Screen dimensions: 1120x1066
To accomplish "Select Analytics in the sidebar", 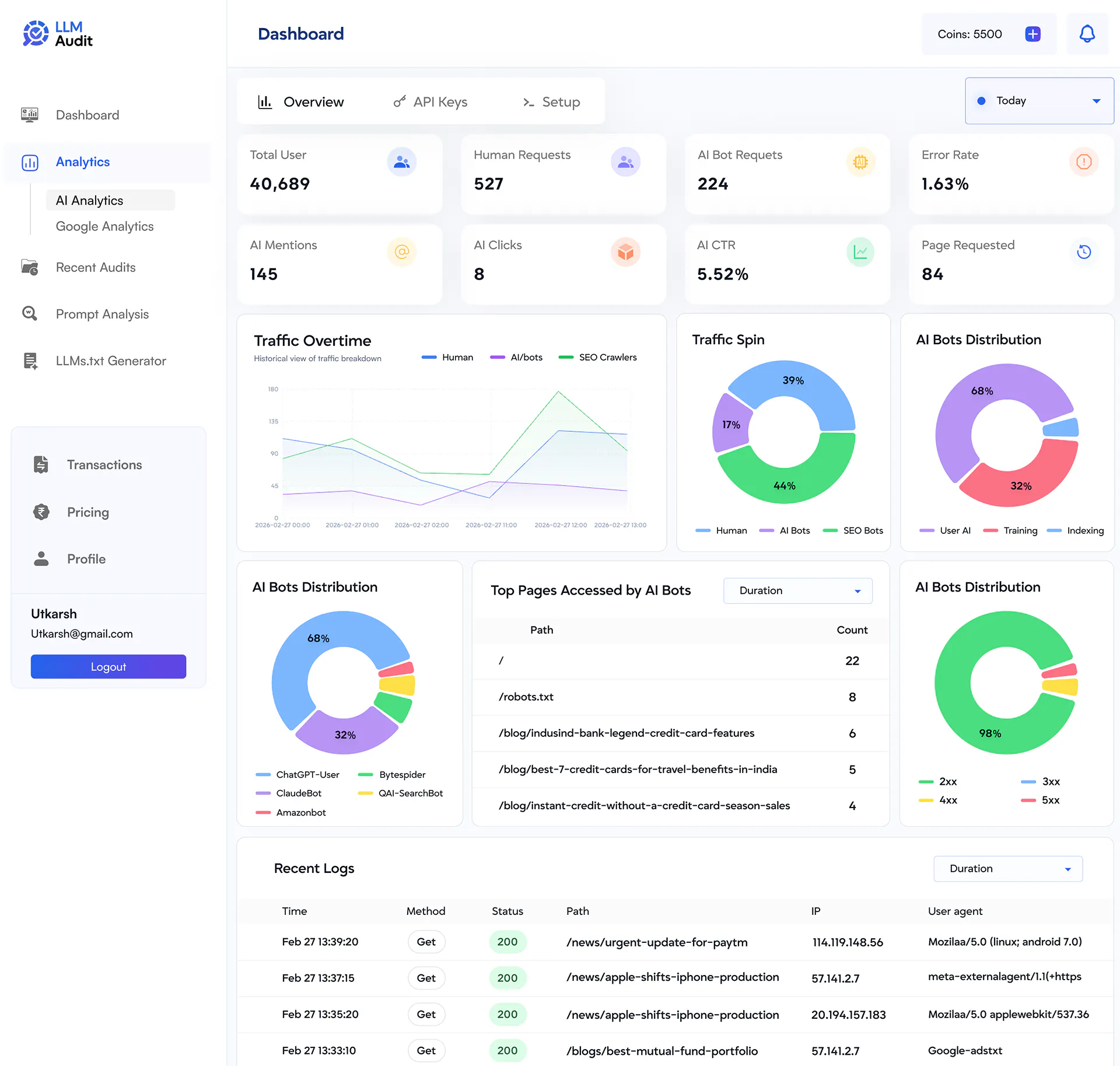I will click(108, 162).
